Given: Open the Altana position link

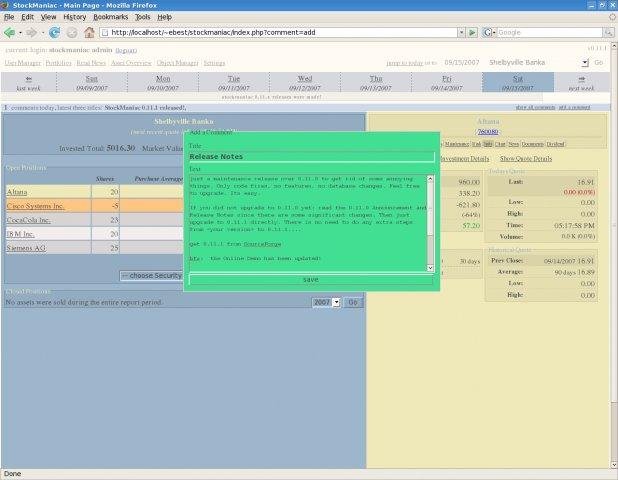Looking at the screenshot, I should click(17, 192).
